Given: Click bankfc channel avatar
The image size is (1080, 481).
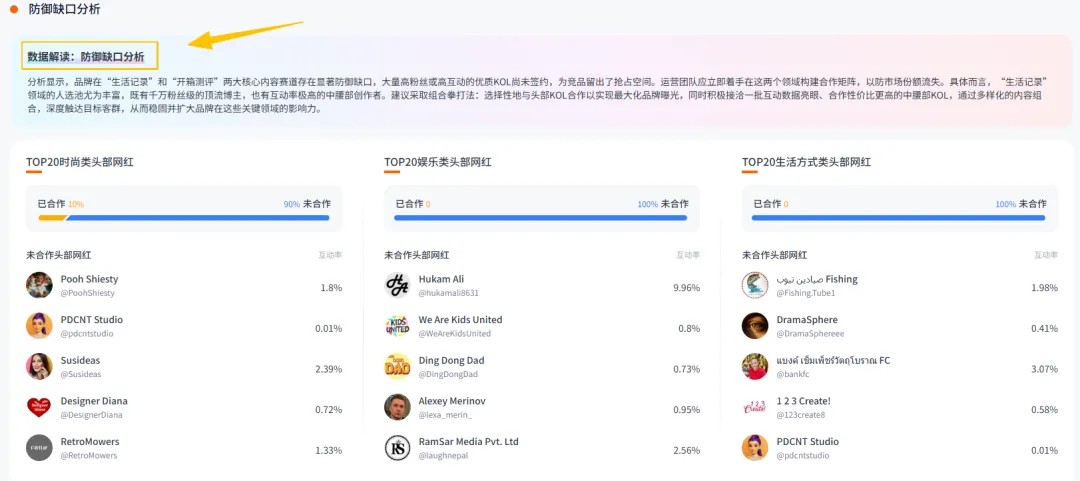Looking at the screenshot, I should tap(755, 367).
